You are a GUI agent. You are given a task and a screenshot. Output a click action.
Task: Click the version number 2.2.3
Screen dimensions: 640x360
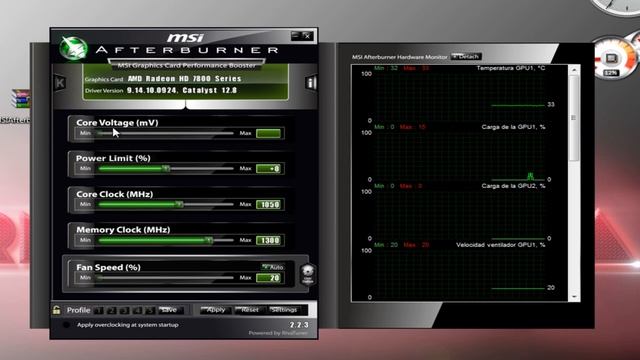point(299,325)
